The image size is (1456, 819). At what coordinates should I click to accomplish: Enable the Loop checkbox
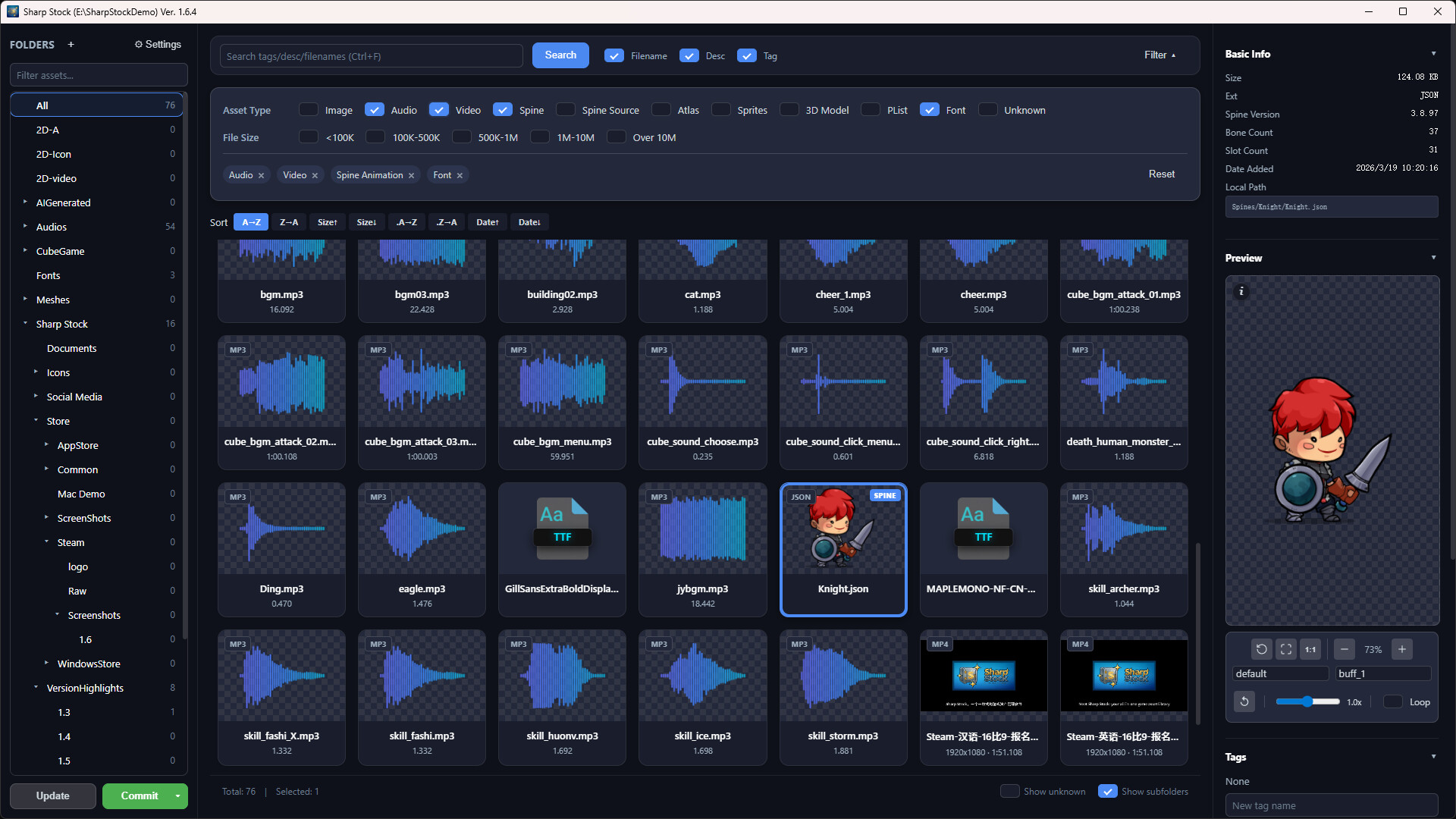(x=1393, y=702)
